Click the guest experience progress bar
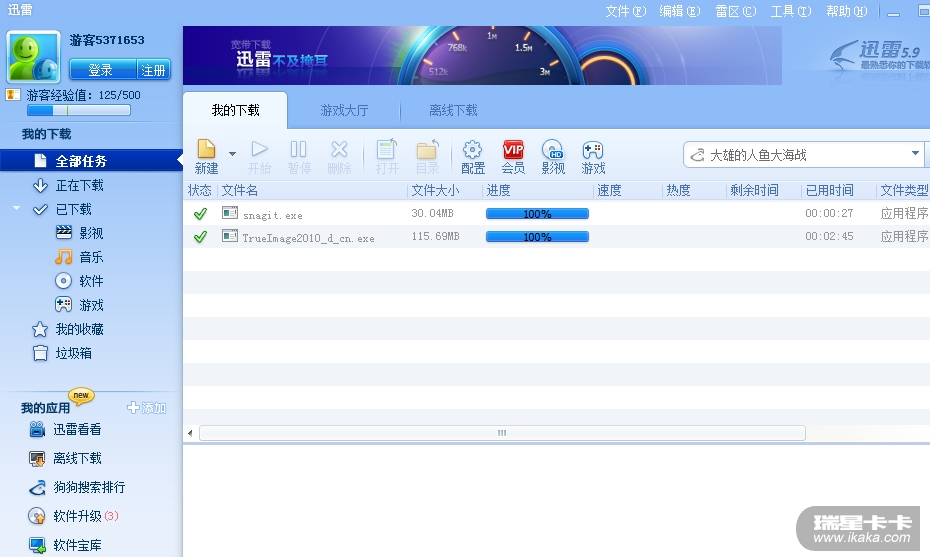The width and height of the screenshot is (930, 557). [79, 110]
